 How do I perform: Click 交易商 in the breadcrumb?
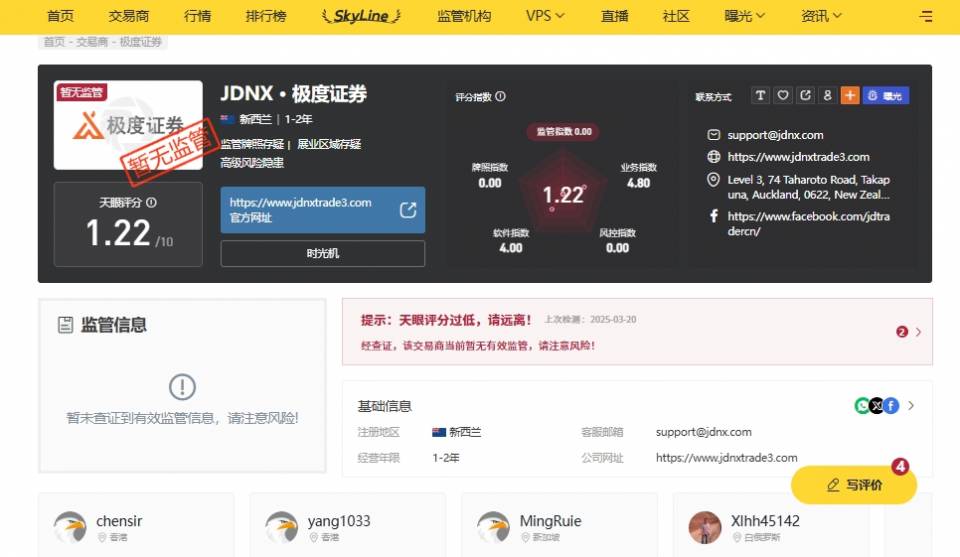click(x=92, y=42)
